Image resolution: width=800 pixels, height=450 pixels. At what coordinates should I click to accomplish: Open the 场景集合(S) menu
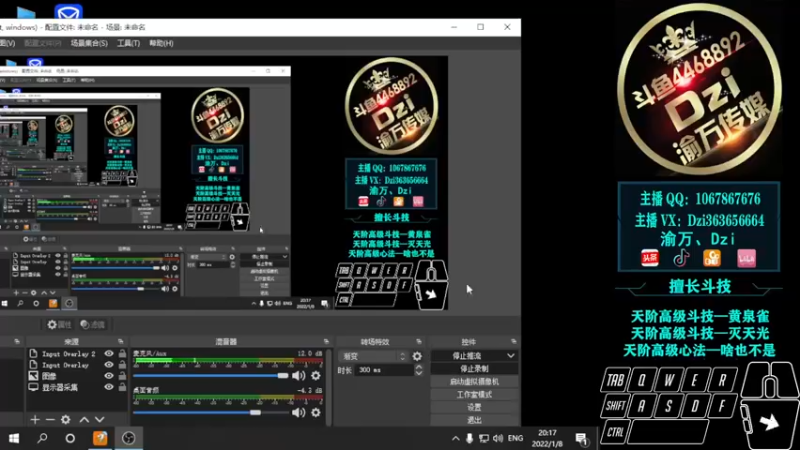coord(89,43)
